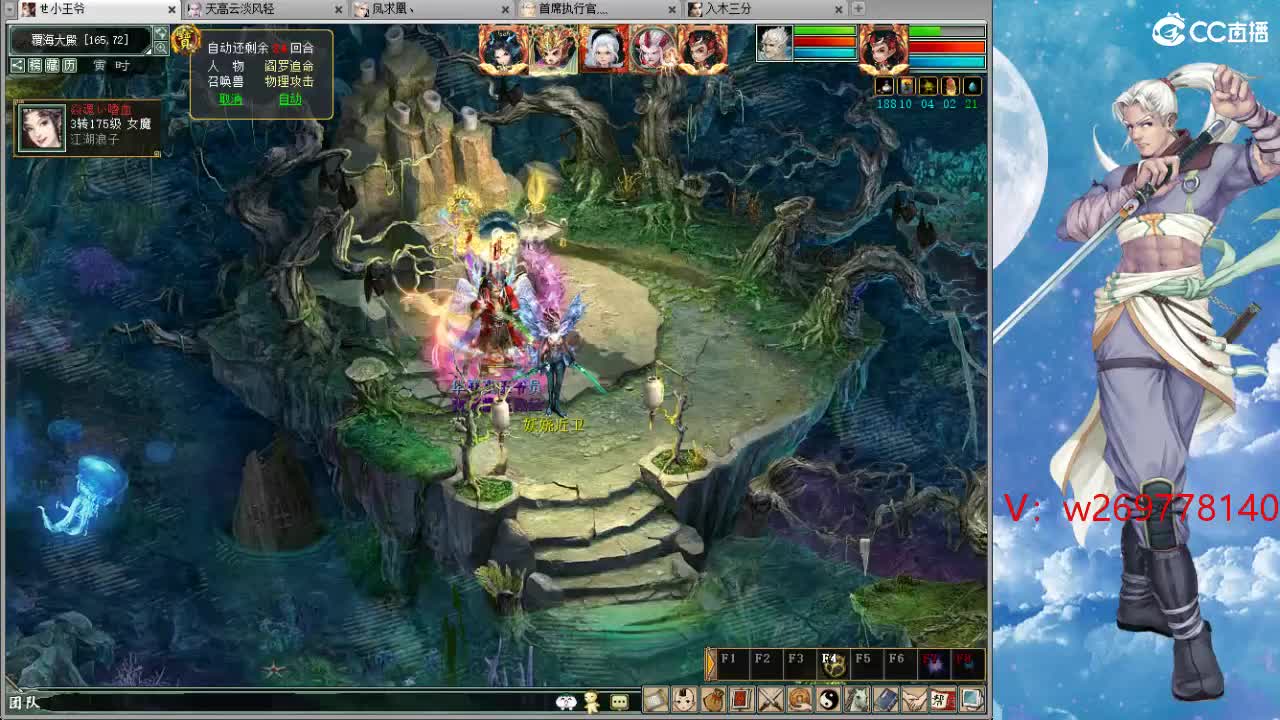Click the buff icon showing 04

pyautogui.click(x=928, y=87)
